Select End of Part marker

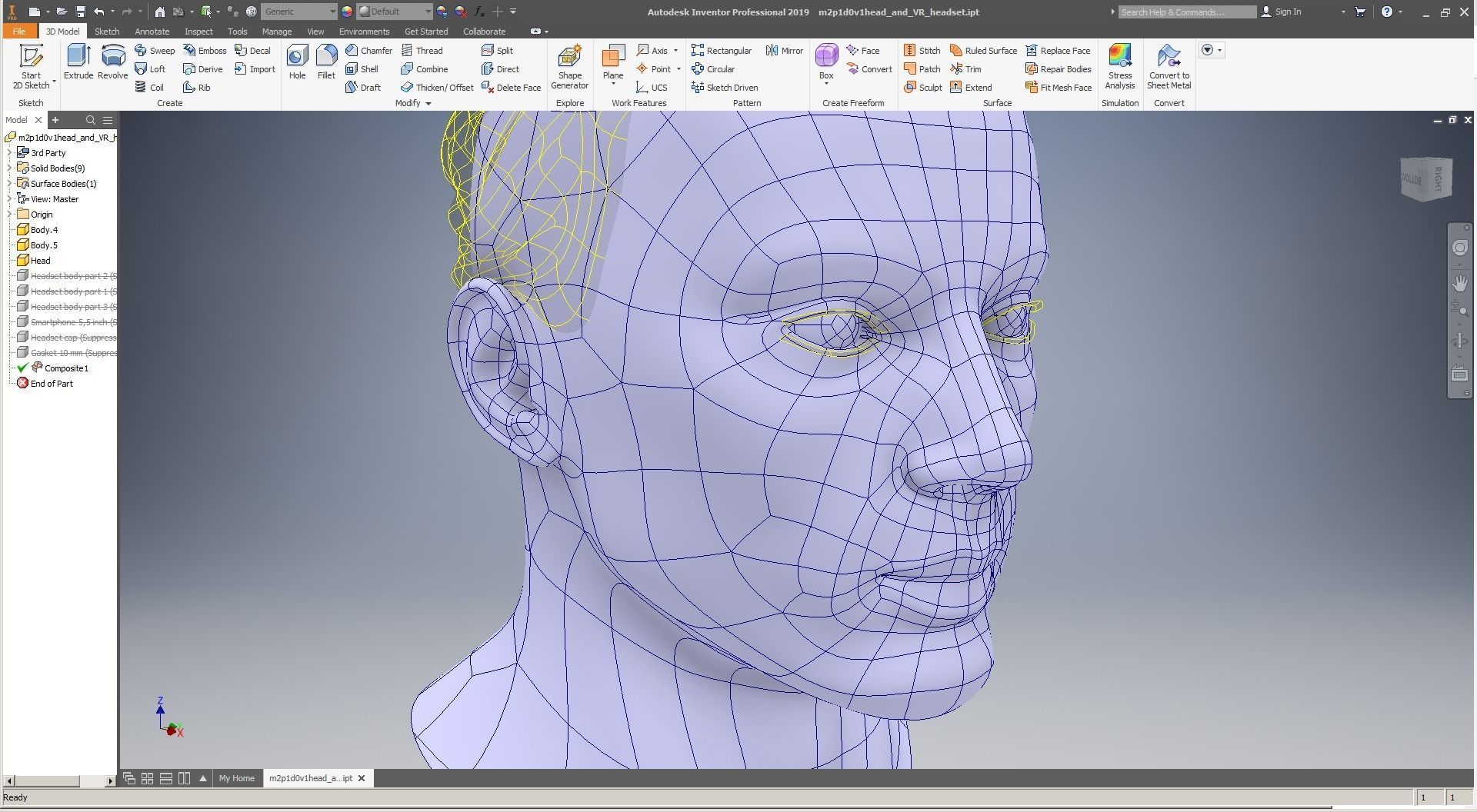(x=45, y=384)
